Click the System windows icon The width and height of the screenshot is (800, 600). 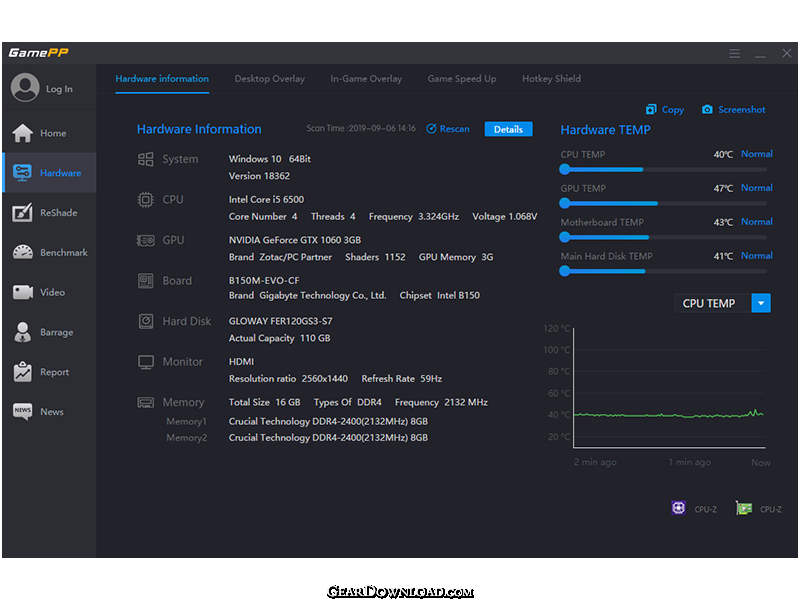pos(145,159)
